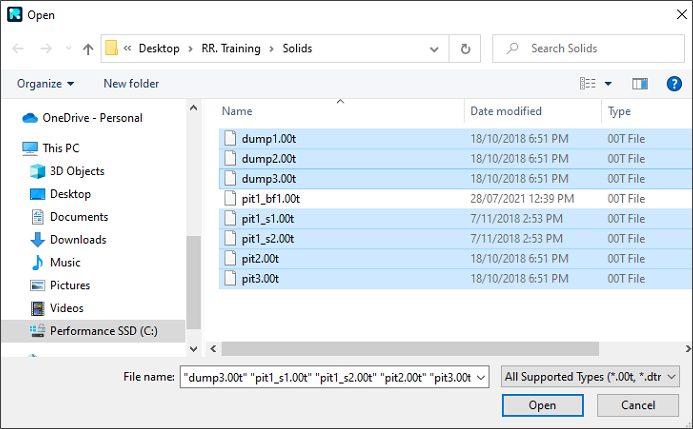Click the New folder button
This screenshot has width=693, height=429.
click(131, 84)
